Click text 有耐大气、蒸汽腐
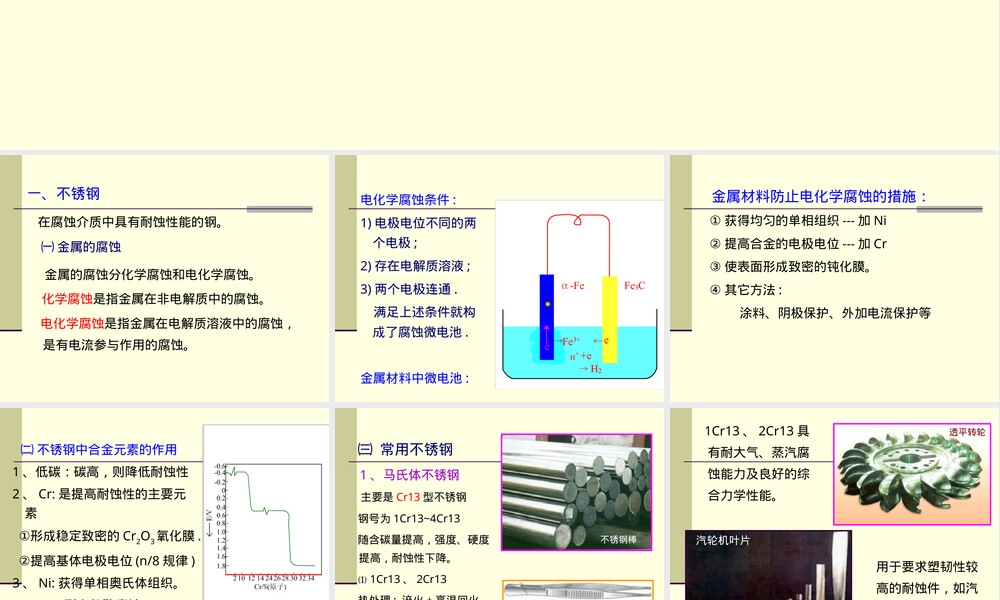Image resolution: width=1000 pixels, height=600 pixels. pyautogui.click(x=758, y=453)
